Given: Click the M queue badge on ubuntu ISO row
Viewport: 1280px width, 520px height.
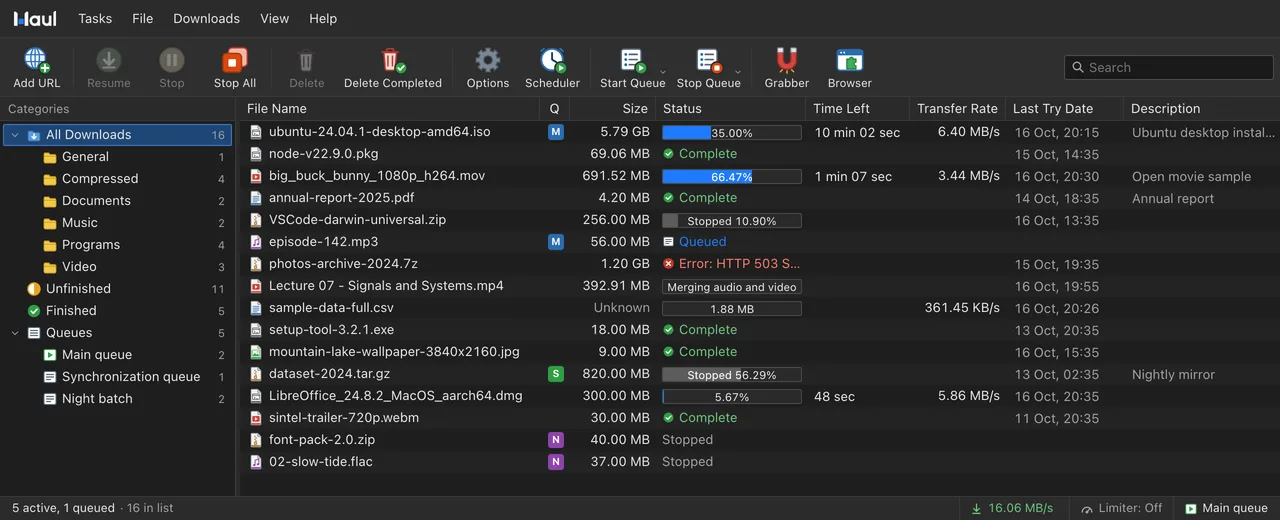Looking at the screenshot, I should pyautogui.click(x=556, y=132).
